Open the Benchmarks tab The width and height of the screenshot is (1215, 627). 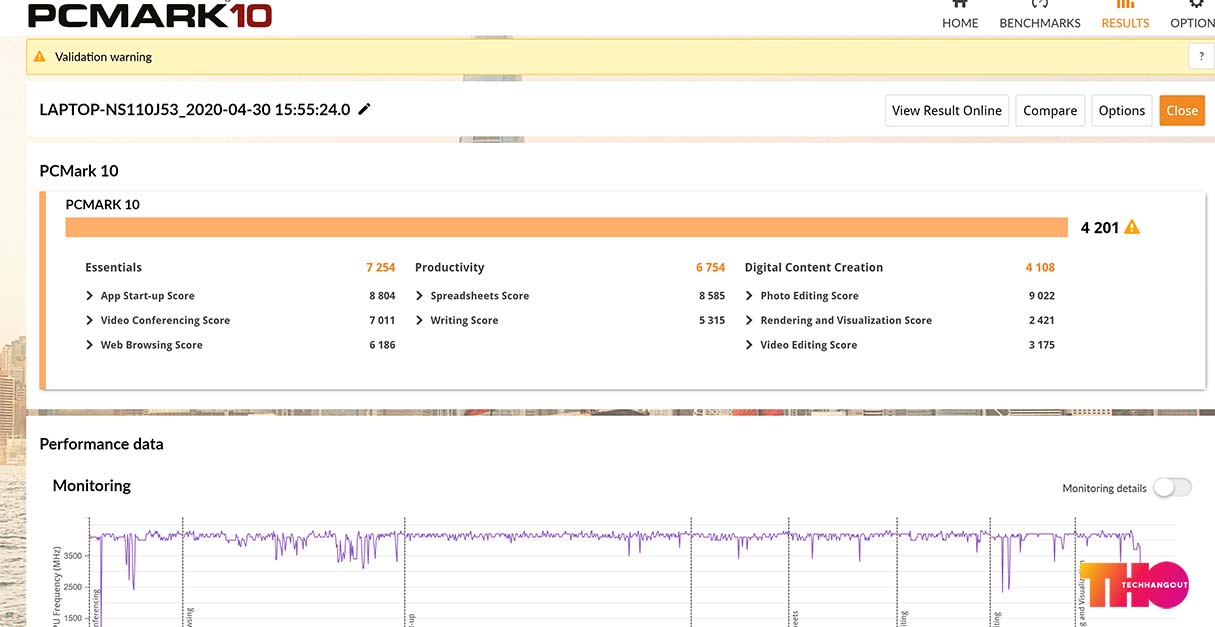click(1040, 15)
